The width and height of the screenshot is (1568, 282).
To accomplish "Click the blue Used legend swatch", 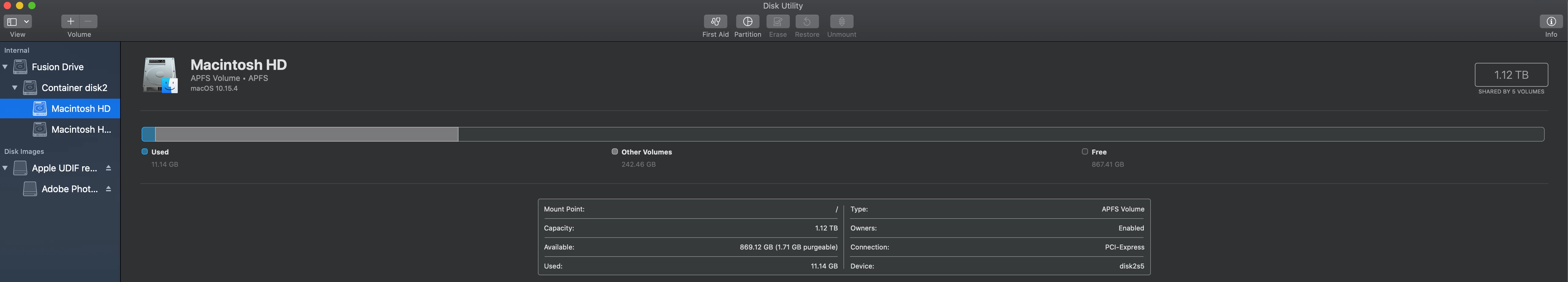I will tap(145, 152).
